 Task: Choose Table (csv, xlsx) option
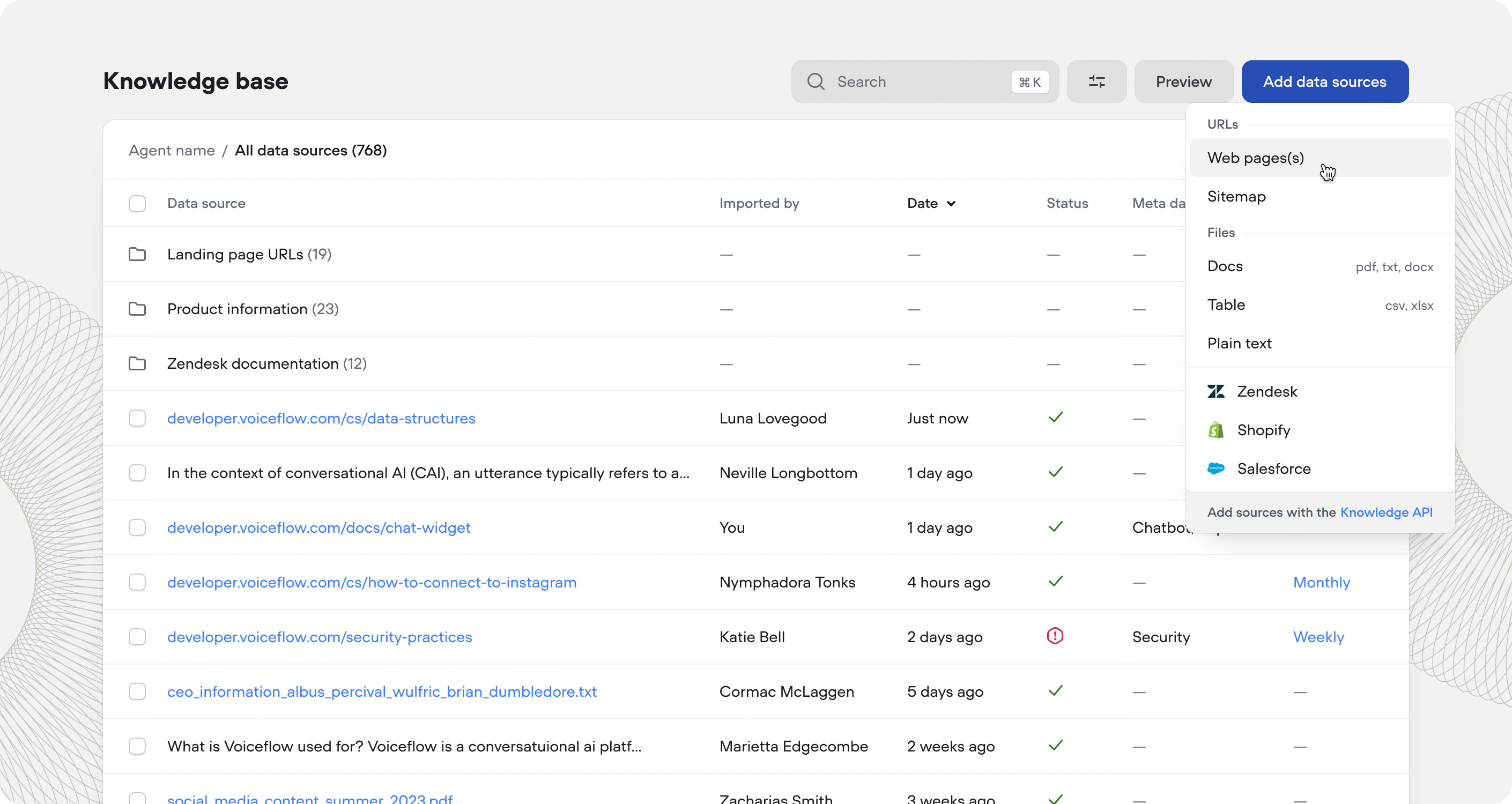1320,304
